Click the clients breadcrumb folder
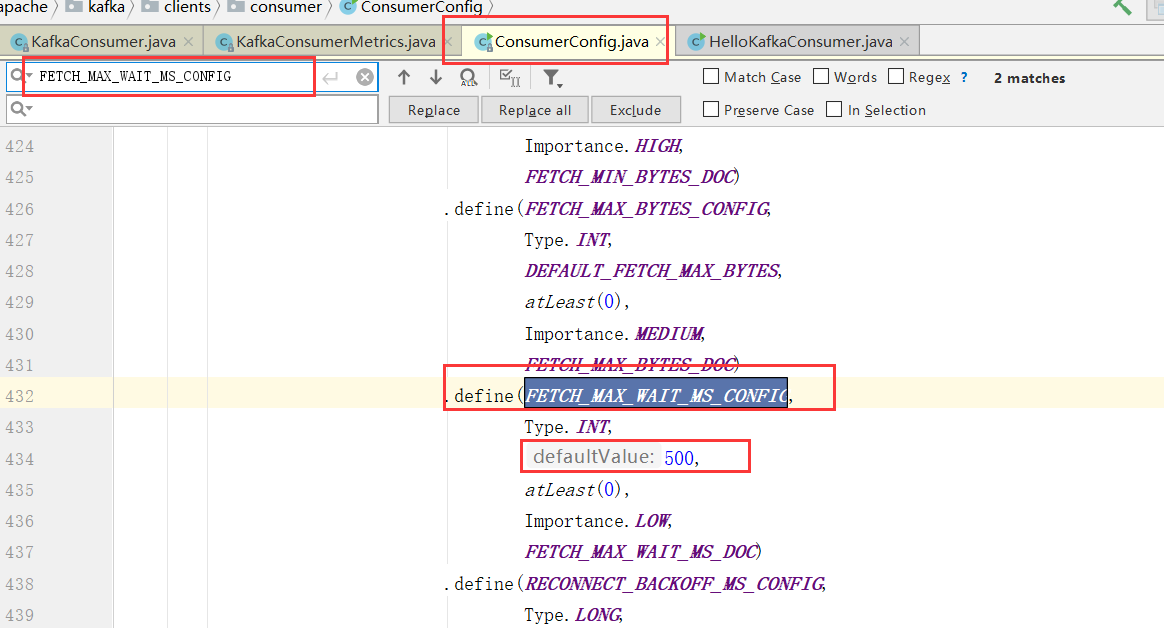Screen dimensions: 1164x628 pyautogui.click(x=177, y=7)
